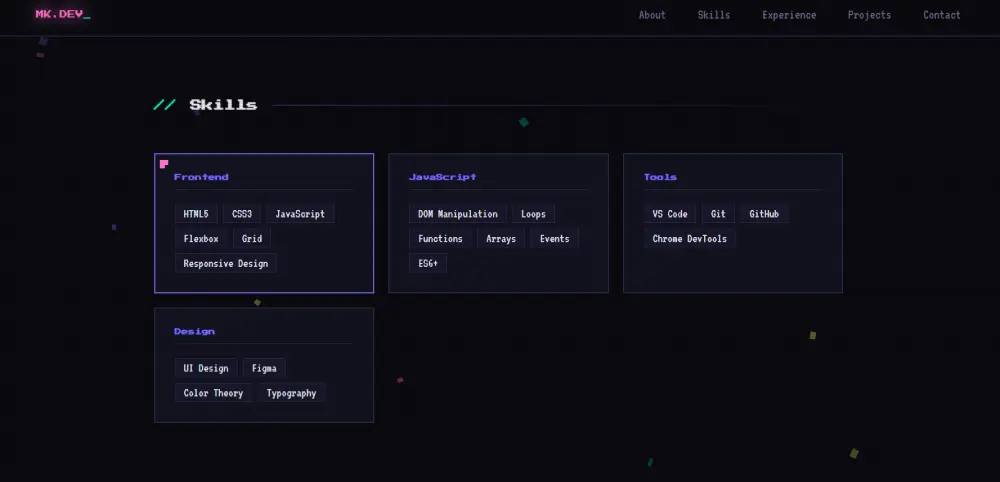This screenshot has height=482, width=1000.
Task: Click the GitHub skill tag
Action: click(764, 214)
